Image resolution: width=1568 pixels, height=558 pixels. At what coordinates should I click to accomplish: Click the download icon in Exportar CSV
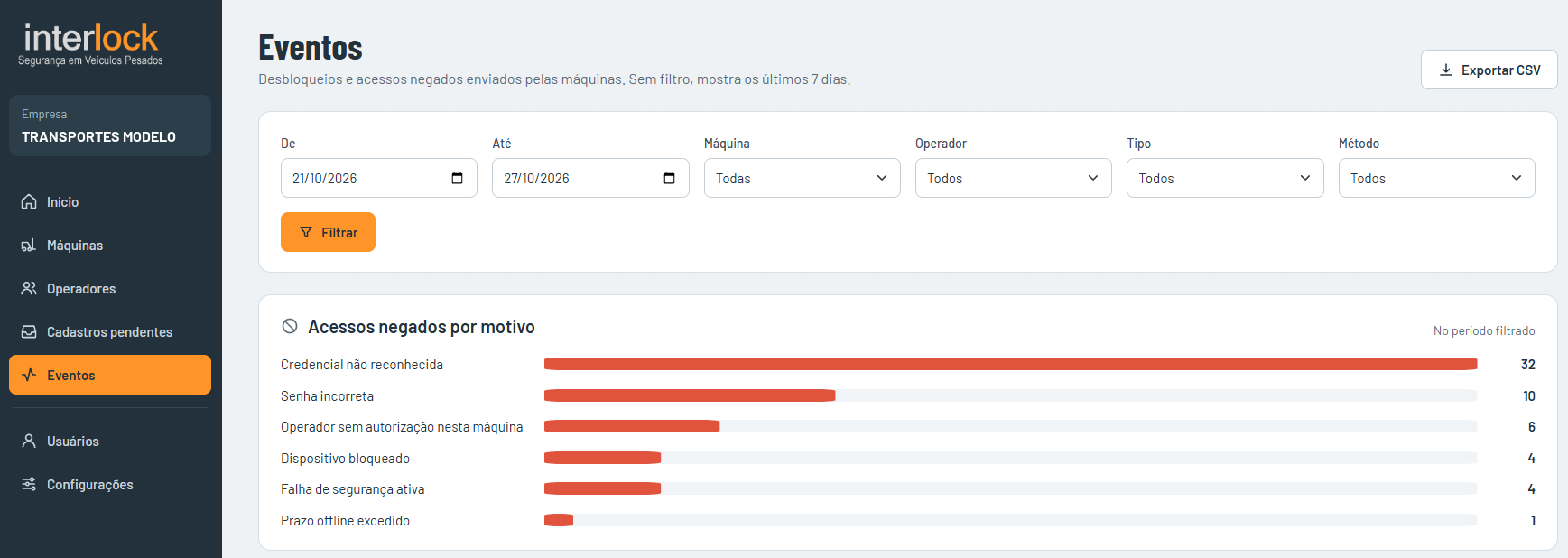(x=1446, y=70)
